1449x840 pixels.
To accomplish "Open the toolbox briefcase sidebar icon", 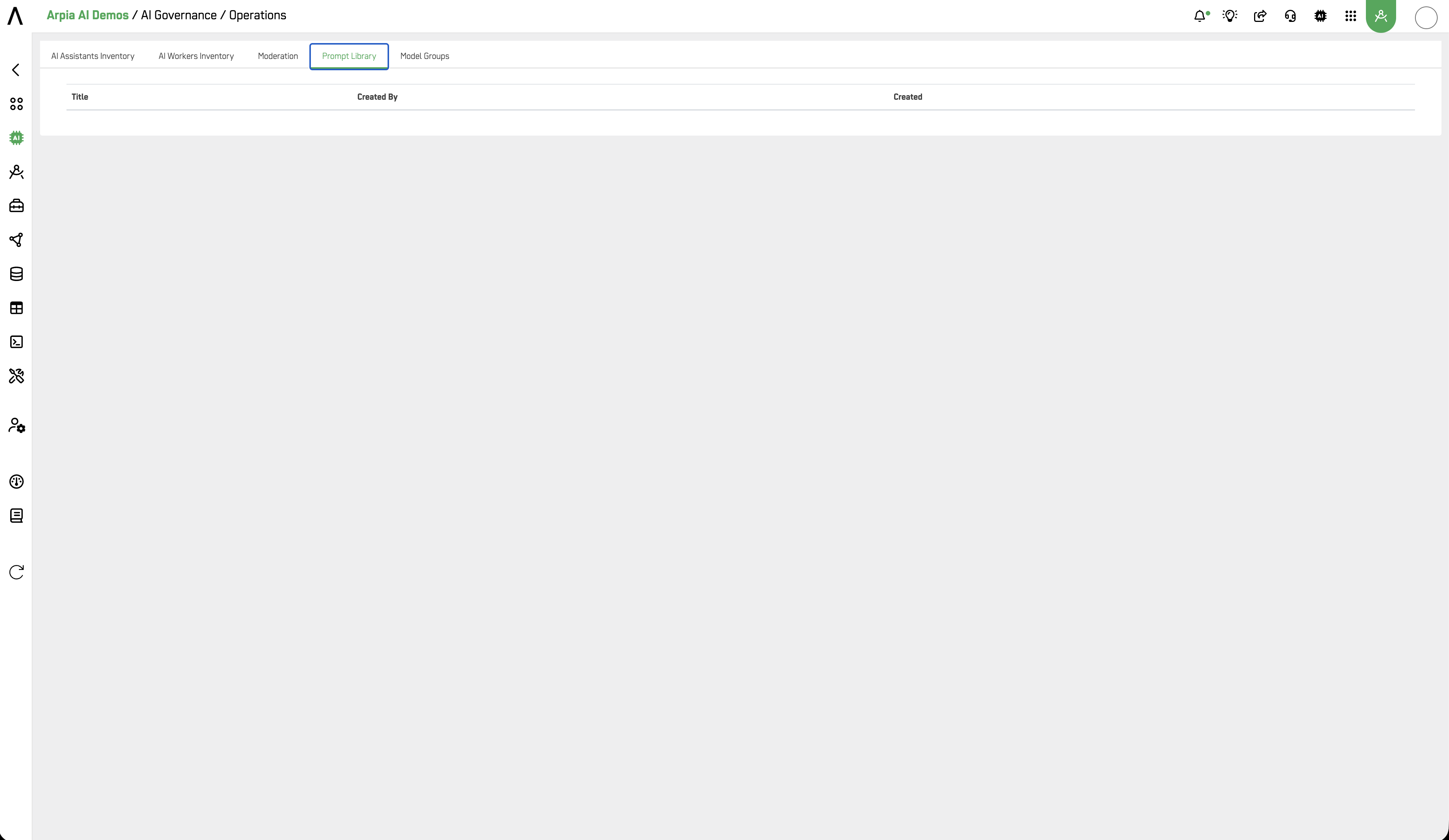I will [16, 205].
